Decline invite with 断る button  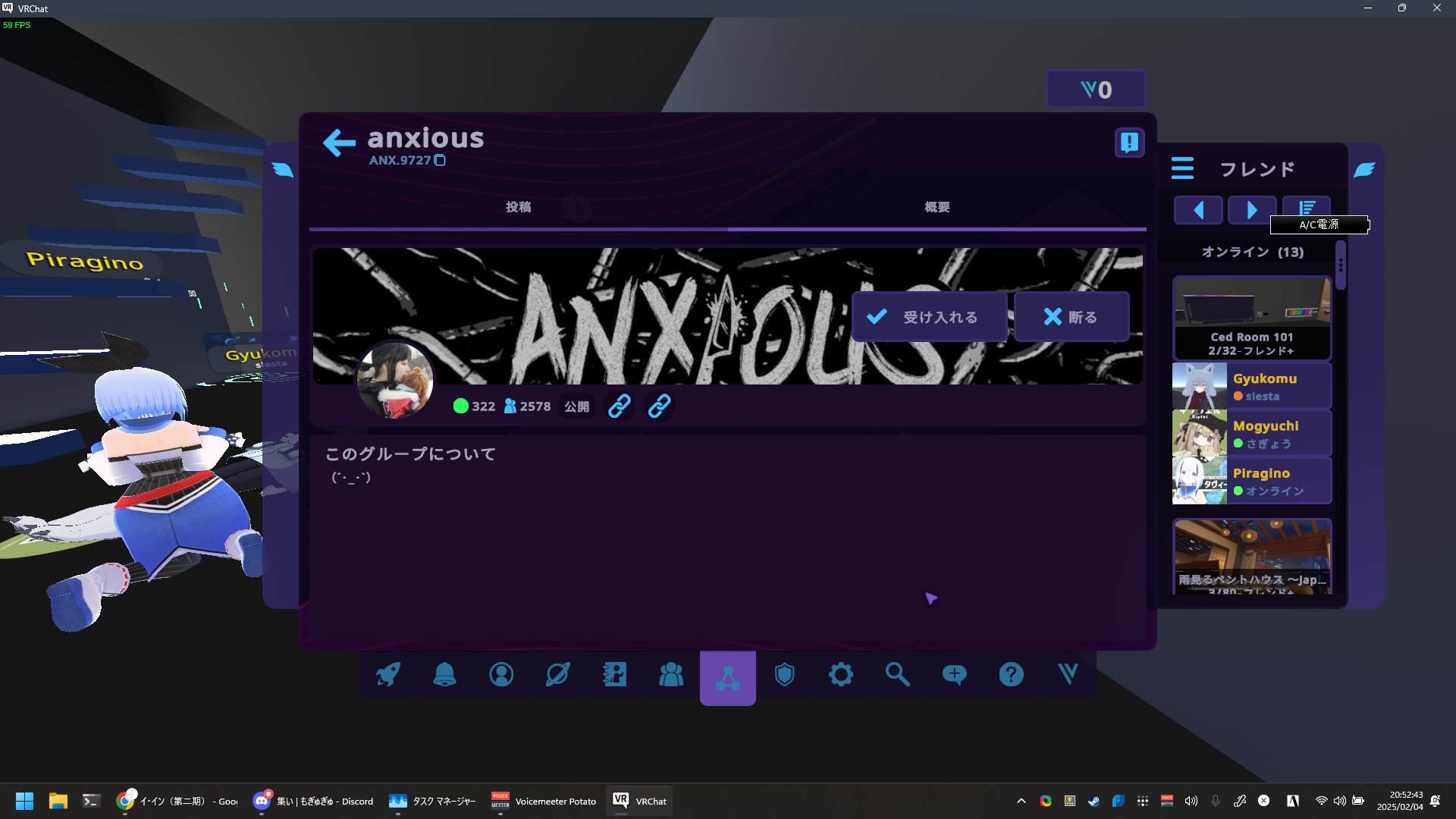(1071, 317)
